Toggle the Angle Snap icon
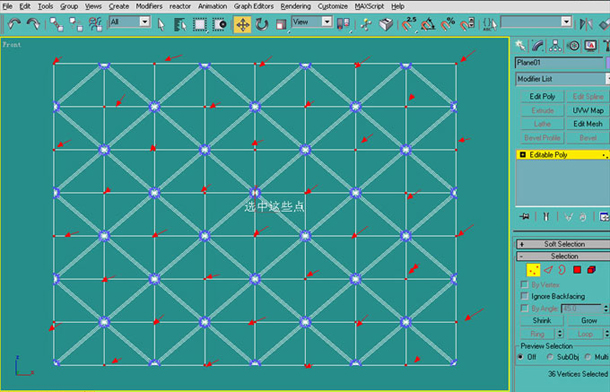This screenshot has width=610, height=392. click(x=428, y=24)
